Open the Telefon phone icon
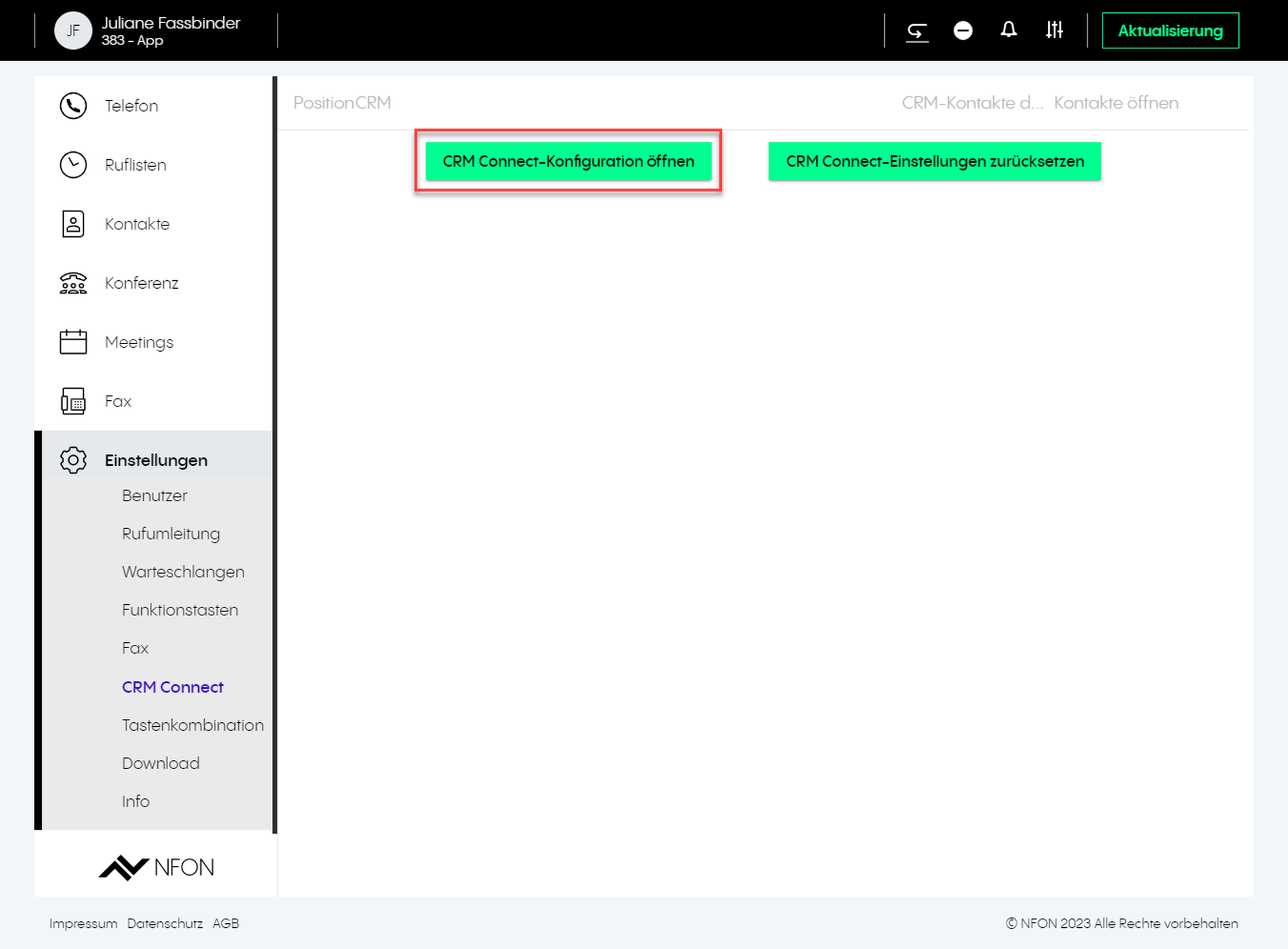Viewport: 1288px width, 949px height. point(73,106)
